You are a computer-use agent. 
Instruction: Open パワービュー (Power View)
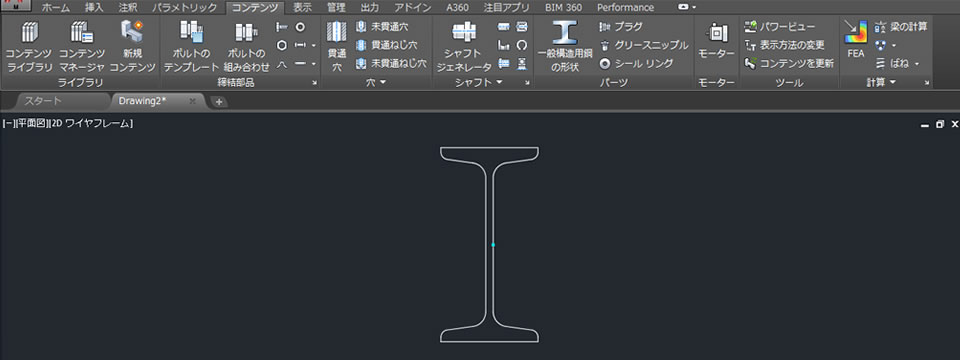(x=779, y=26)
